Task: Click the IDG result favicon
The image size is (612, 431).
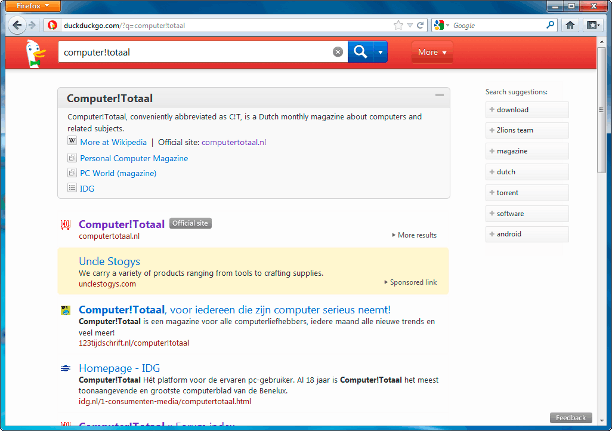Action: (x=66, y=368)
